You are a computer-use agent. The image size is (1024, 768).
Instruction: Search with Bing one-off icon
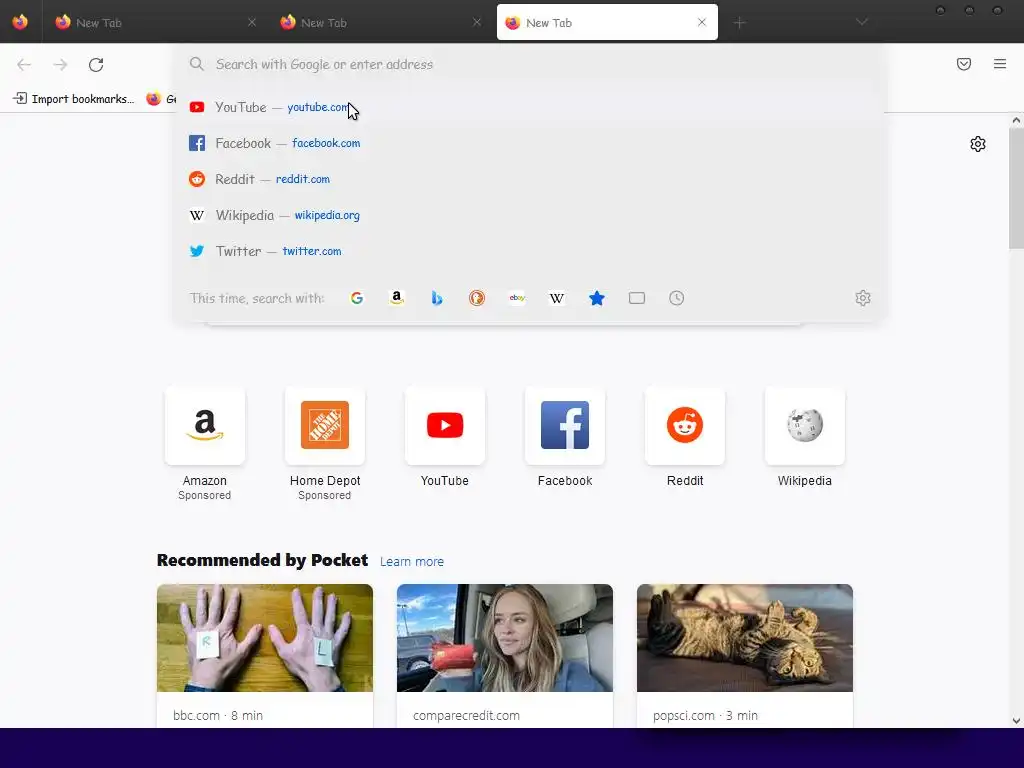tap(437, 298)
